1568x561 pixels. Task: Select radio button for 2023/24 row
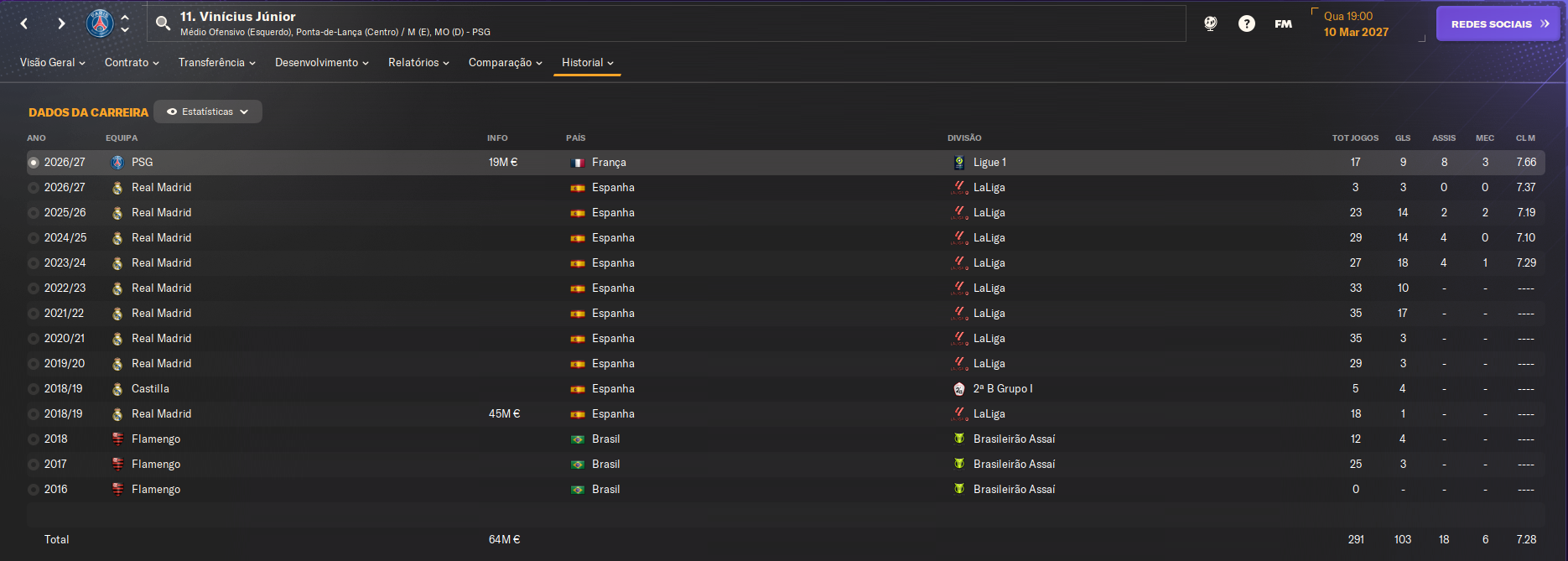[34, 263]
